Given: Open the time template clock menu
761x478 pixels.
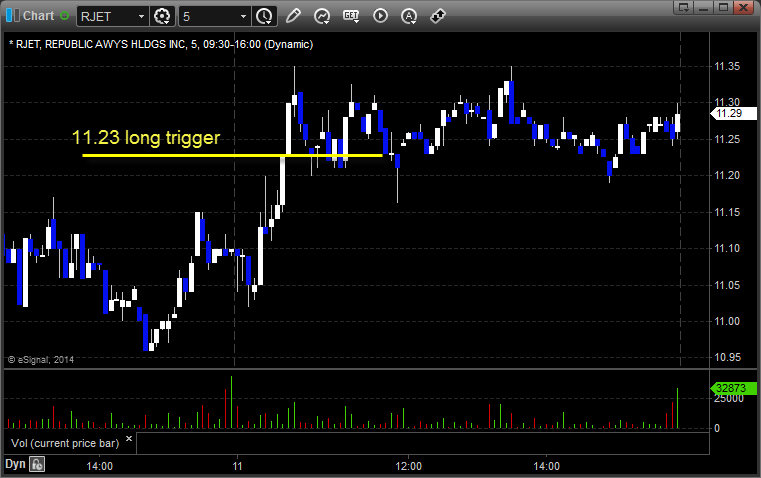Looking at the screenshot, I should 265,16.
